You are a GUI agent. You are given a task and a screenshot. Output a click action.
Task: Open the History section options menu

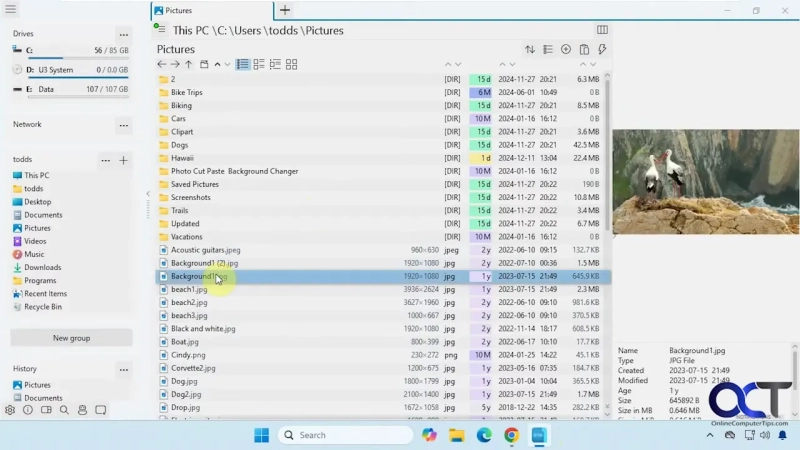click(123, 369)
